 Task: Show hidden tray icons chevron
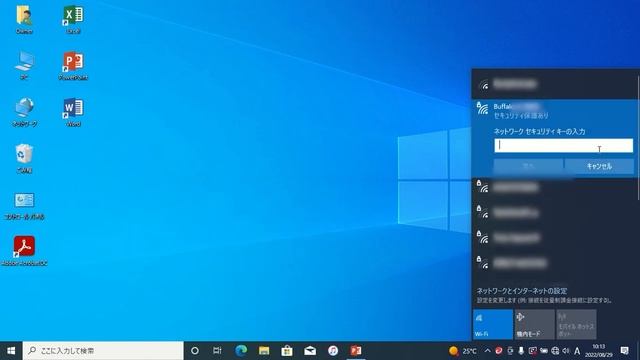pos(488,351)
